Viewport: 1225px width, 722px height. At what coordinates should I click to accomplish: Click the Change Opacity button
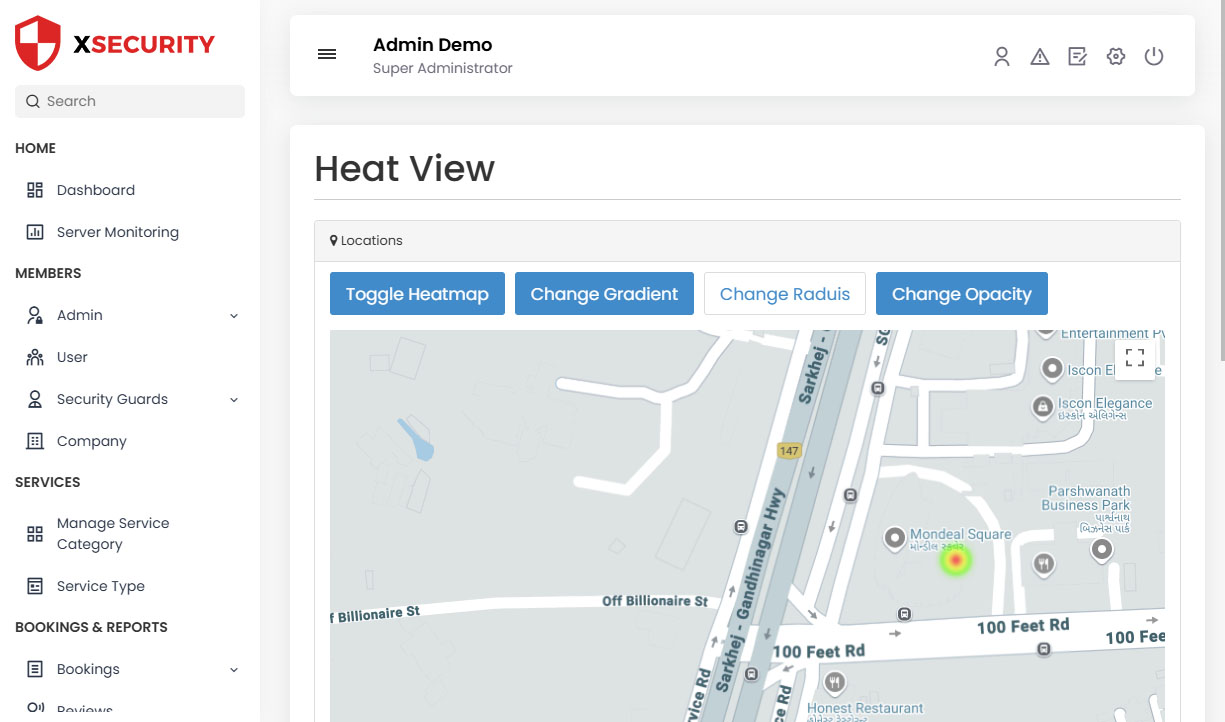(961, 294)
